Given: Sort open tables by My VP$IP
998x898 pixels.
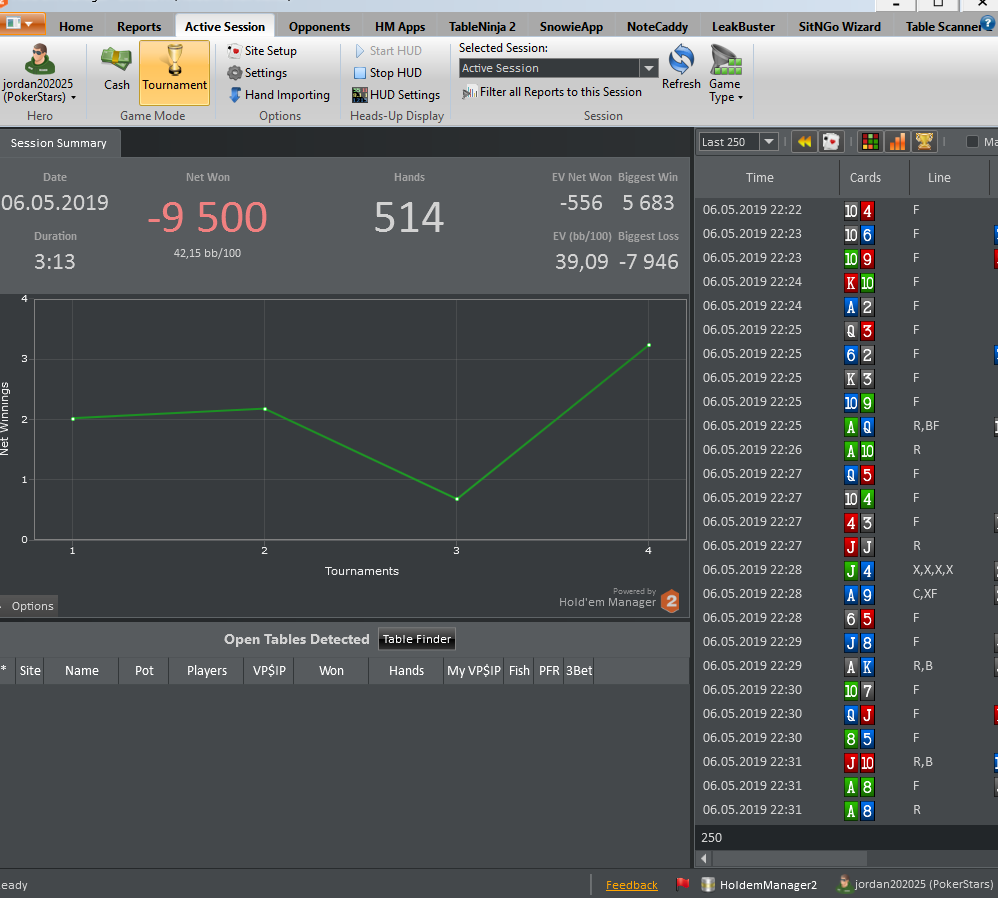Looking at the screenshot, I should tap(474, 671).
